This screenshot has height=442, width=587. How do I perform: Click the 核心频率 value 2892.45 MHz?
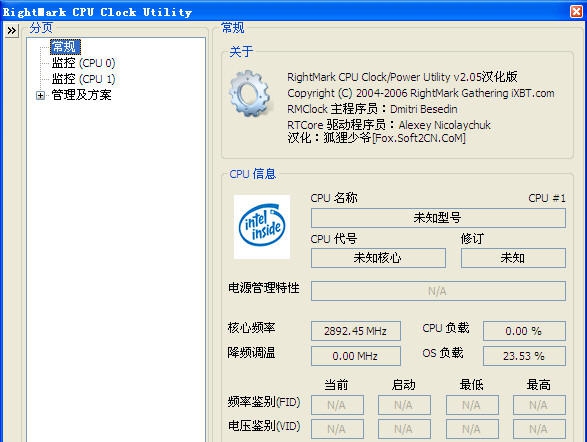pos(356,331)
